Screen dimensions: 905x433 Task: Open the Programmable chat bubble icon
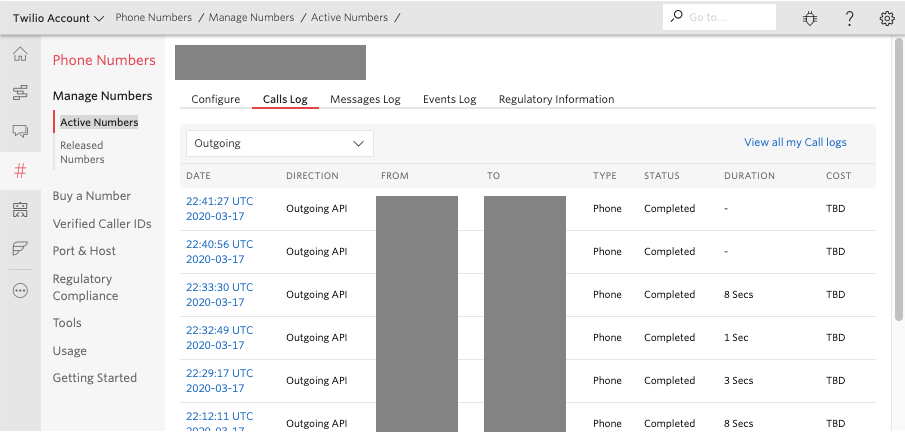(x=20, y=132)
